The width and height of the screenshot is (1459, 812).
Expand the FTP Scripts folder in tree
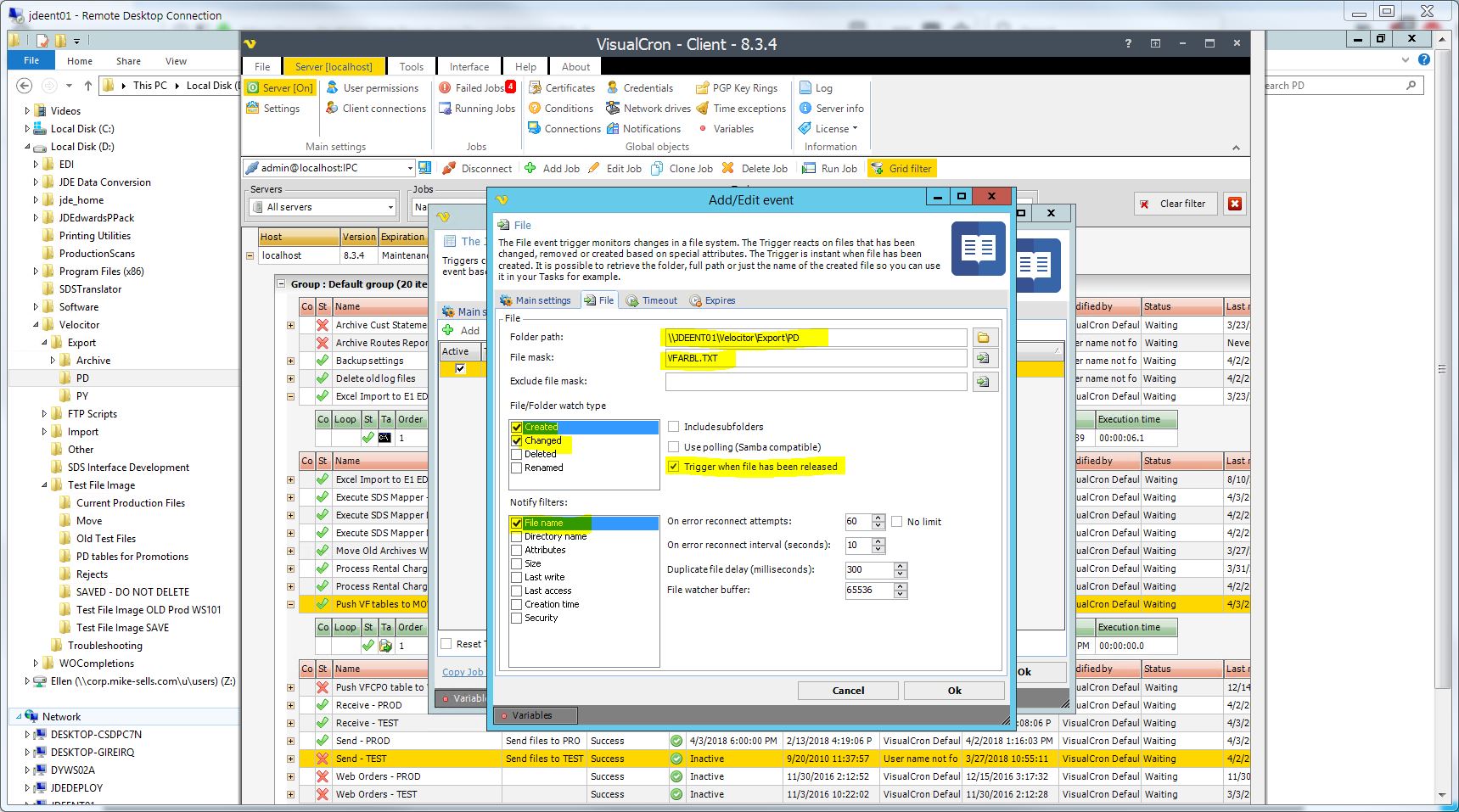click(45, 414)
